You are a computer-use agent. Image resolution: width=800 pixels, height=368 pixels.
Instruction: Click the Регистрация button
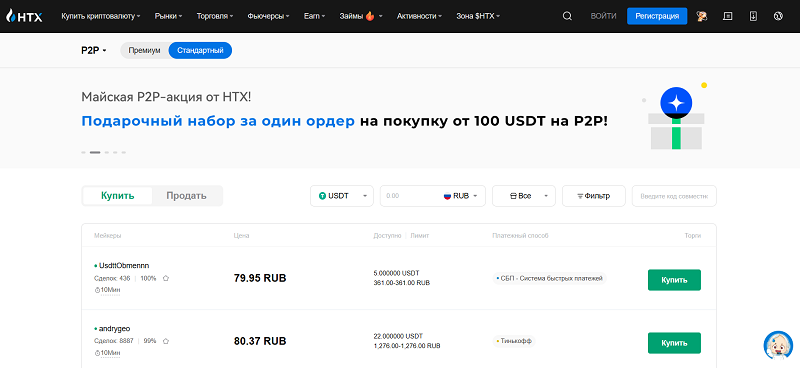click(657, 16)
